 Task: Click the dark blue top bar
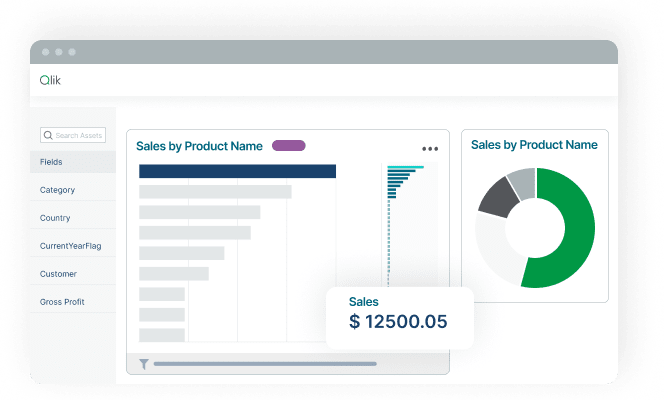pos(238,171)
